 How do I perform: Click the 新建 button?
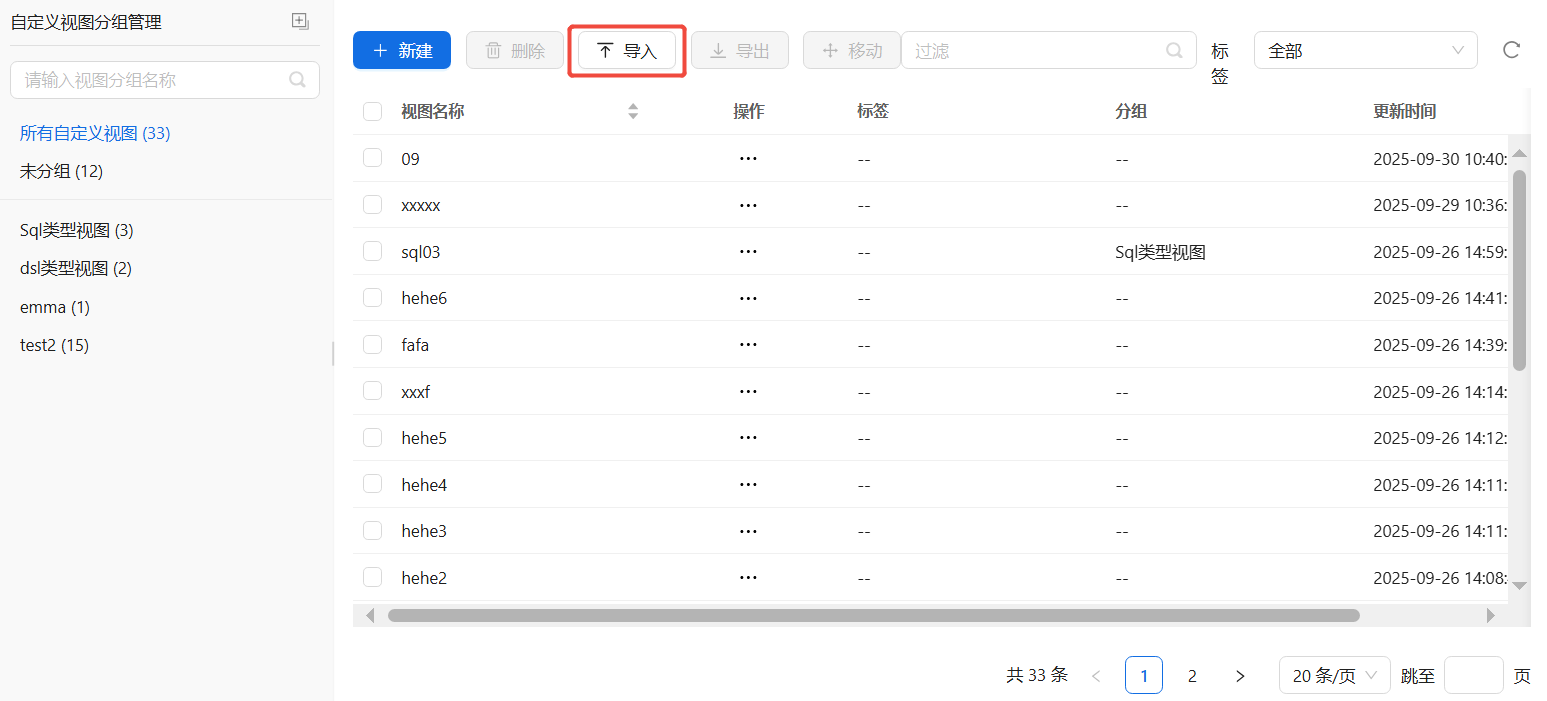pyautogui.click(x=402, y=50)
